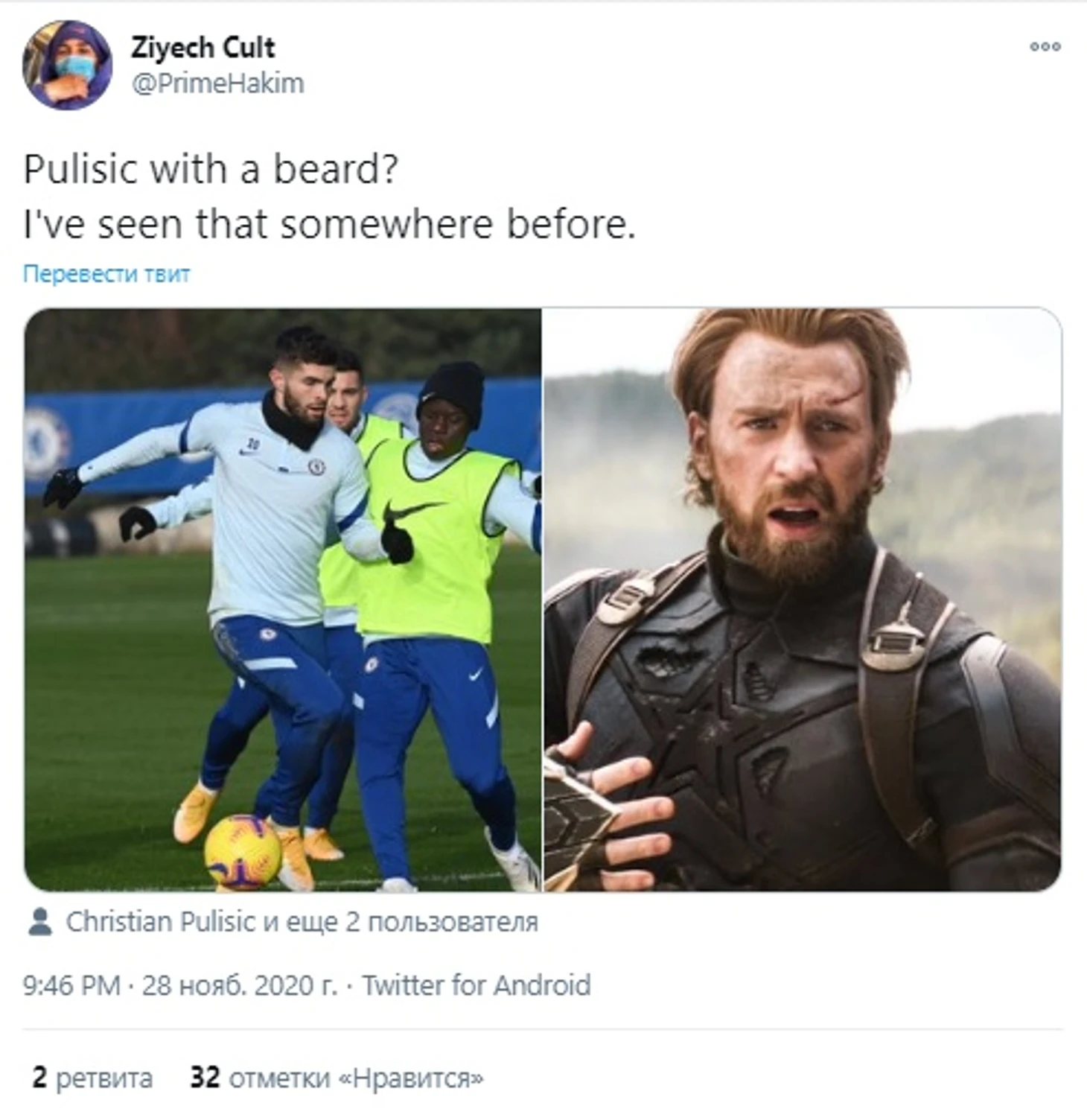Click the retweet count number 2
Viewport: 1087px width, 1120px height.
pyautogui.click(x=39, y=1078)
